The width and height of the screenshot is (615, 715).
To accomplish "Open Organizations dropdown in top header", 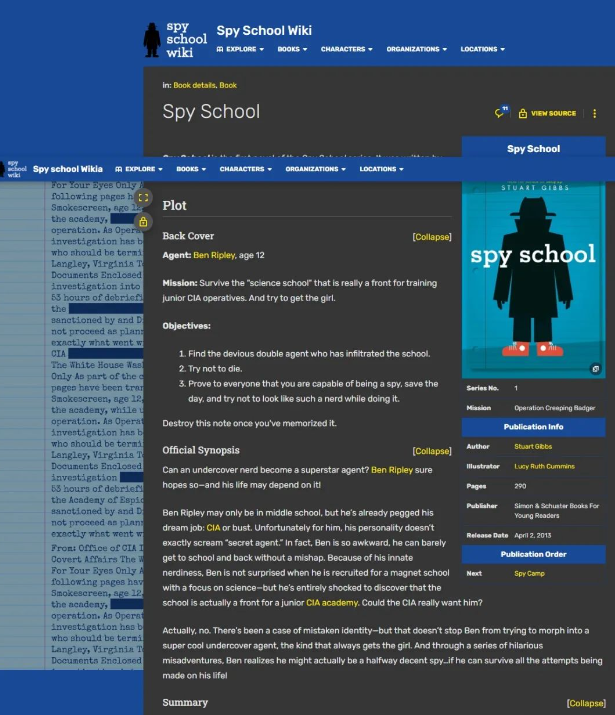I will [x=417, y=49].
